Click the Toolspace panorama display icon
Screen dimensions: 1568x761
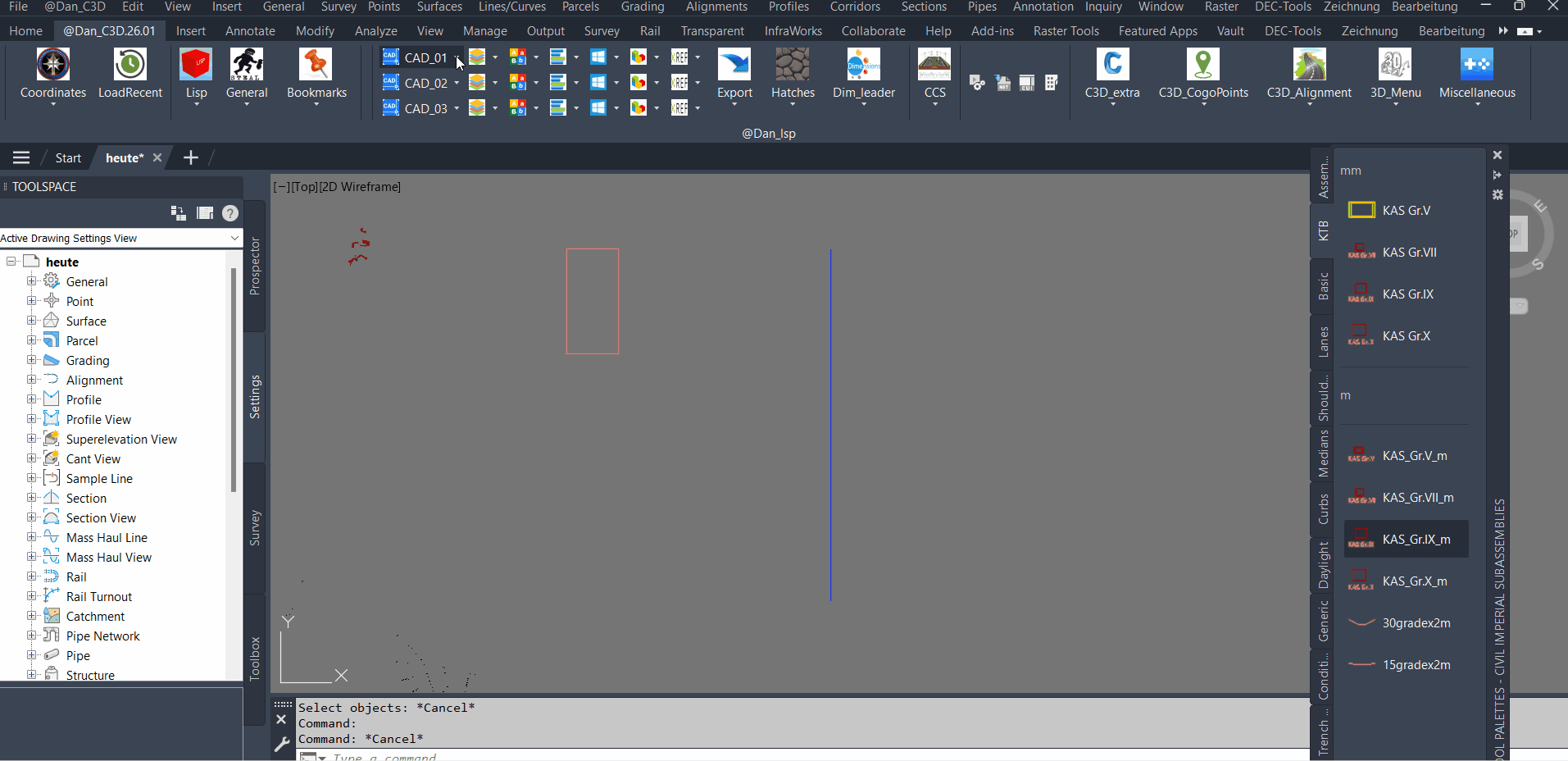(x=205, y=213)
